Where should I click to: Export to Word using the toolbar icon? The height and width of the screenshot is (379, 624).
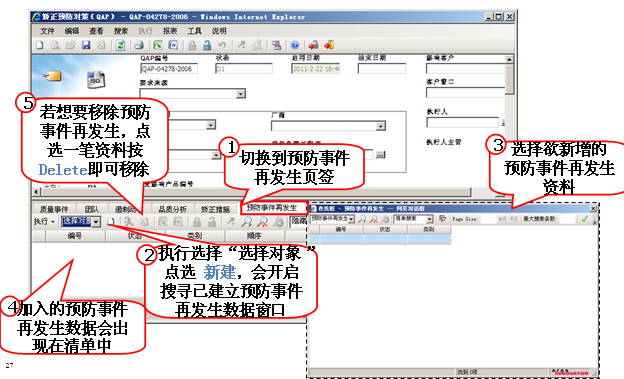(x=173, y=45)
